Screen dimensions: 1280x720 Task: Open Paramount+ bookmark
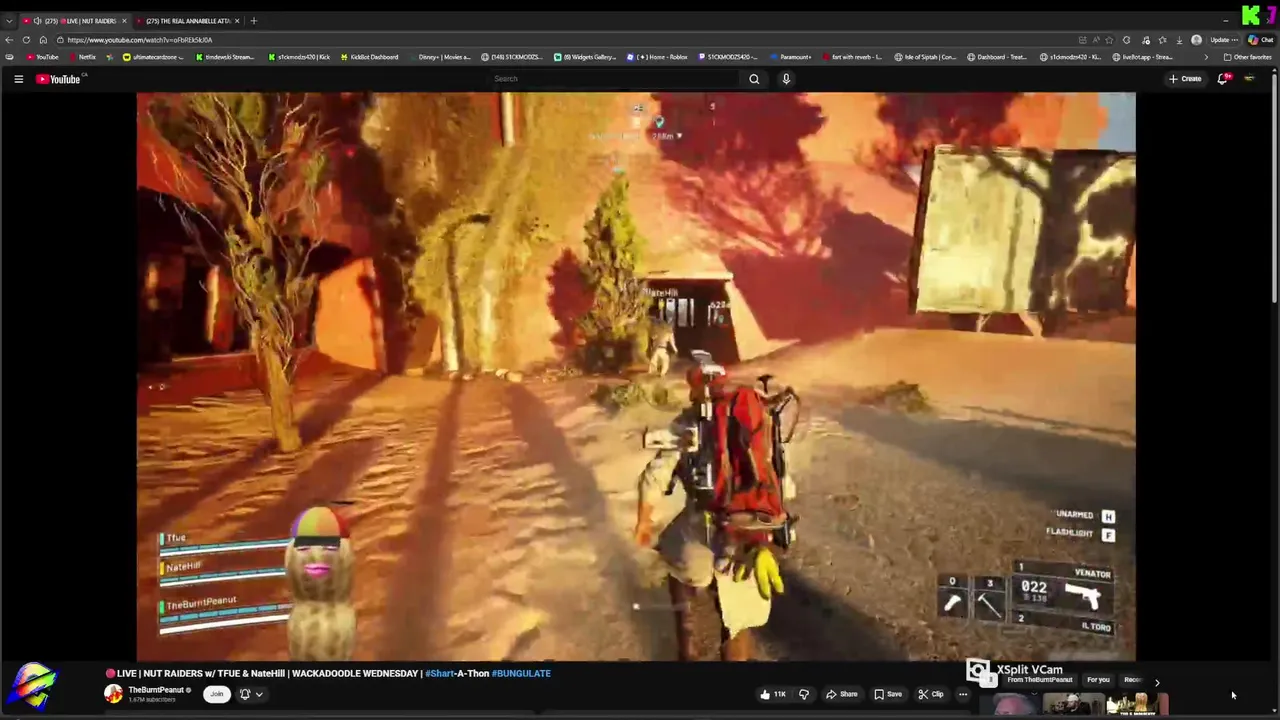(x=790, y=57)
